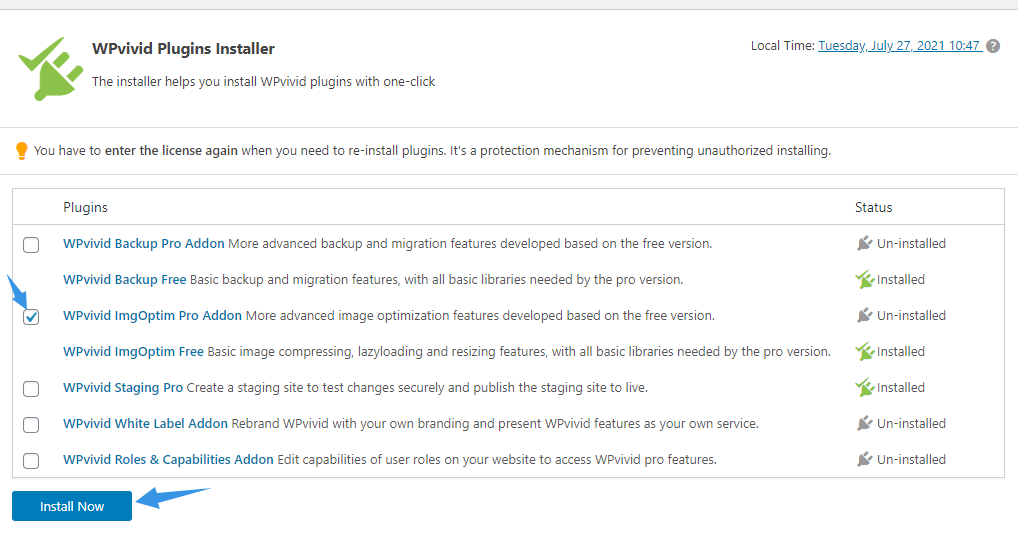1018x536 pixels.
Task: Open the WPvivid ImgOptim Free plugin link
Action: click(x=133, y=352)
